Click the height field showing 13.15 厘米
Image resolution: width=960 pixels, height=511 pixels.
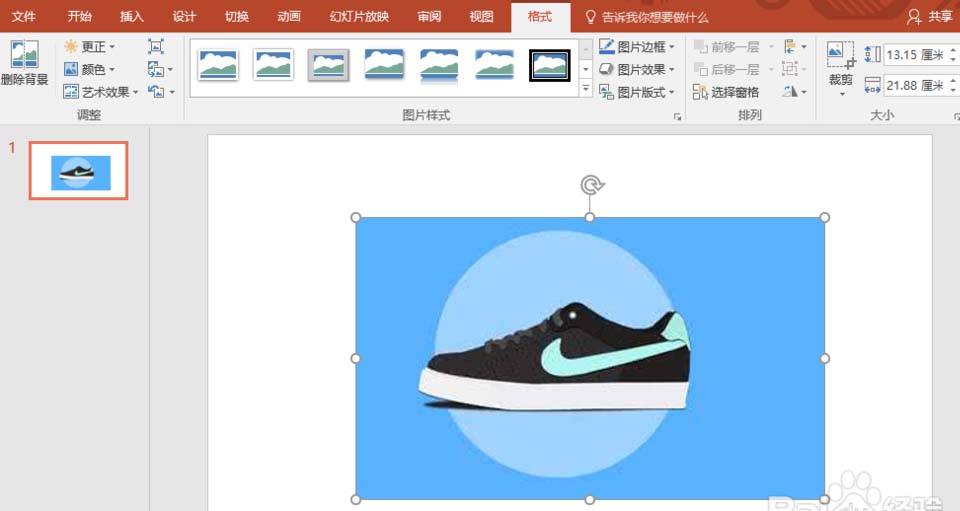[x=917, y=55]
